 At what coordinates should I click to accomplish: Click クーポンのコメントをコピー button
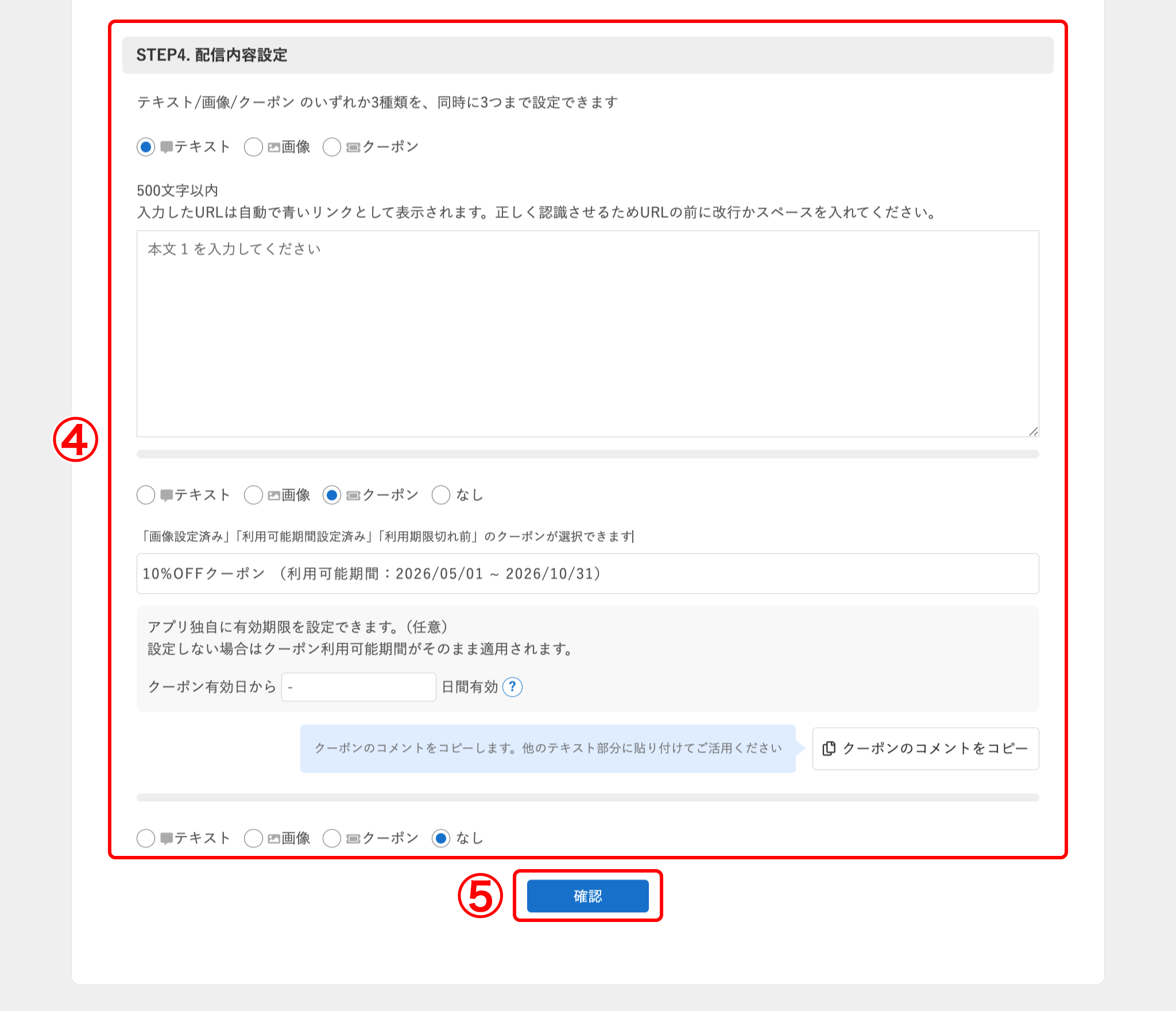(x=926, y=748)
